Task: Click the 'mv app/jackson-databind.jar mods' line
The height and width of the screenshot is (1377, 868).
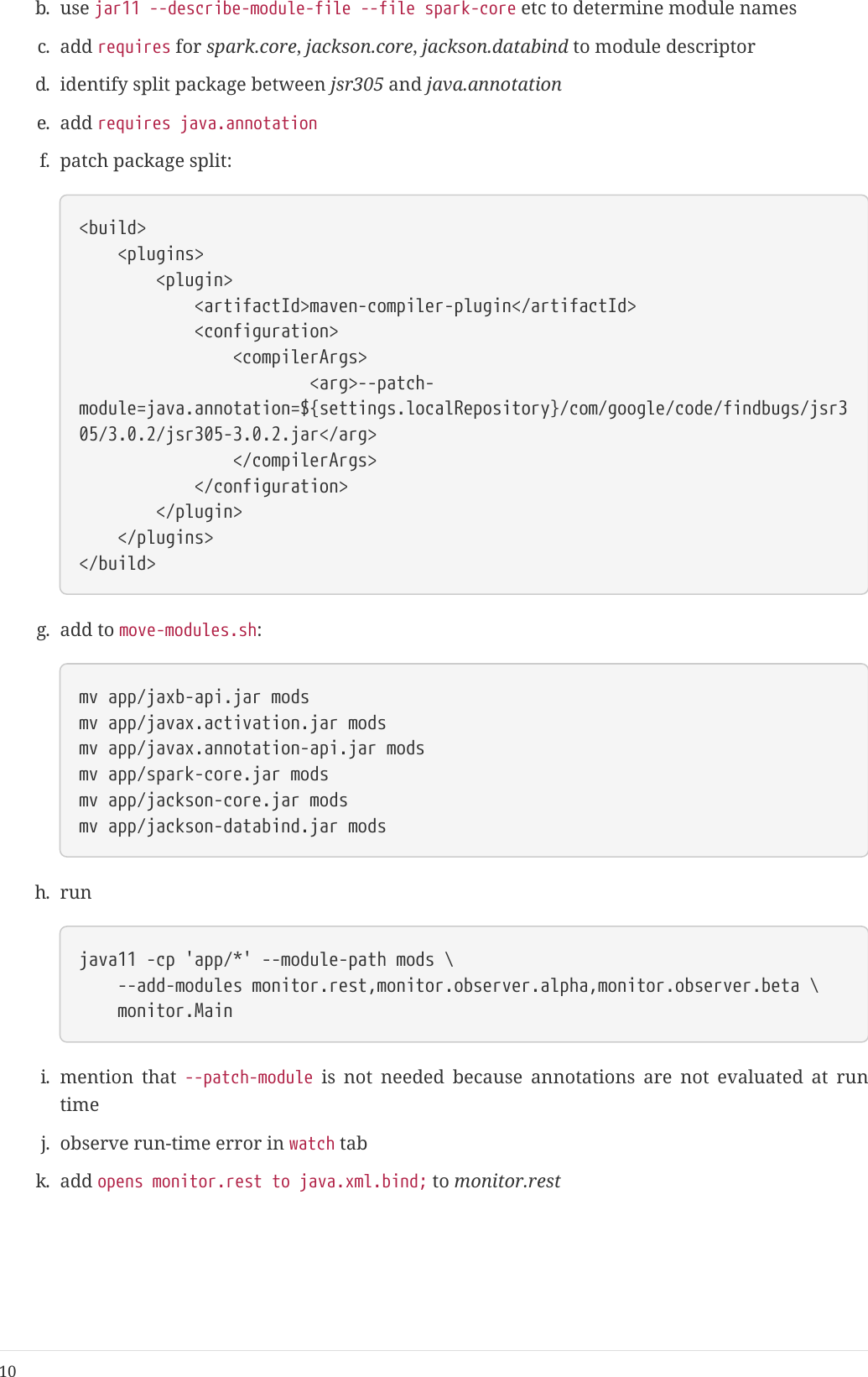Action: coord(232,827)
